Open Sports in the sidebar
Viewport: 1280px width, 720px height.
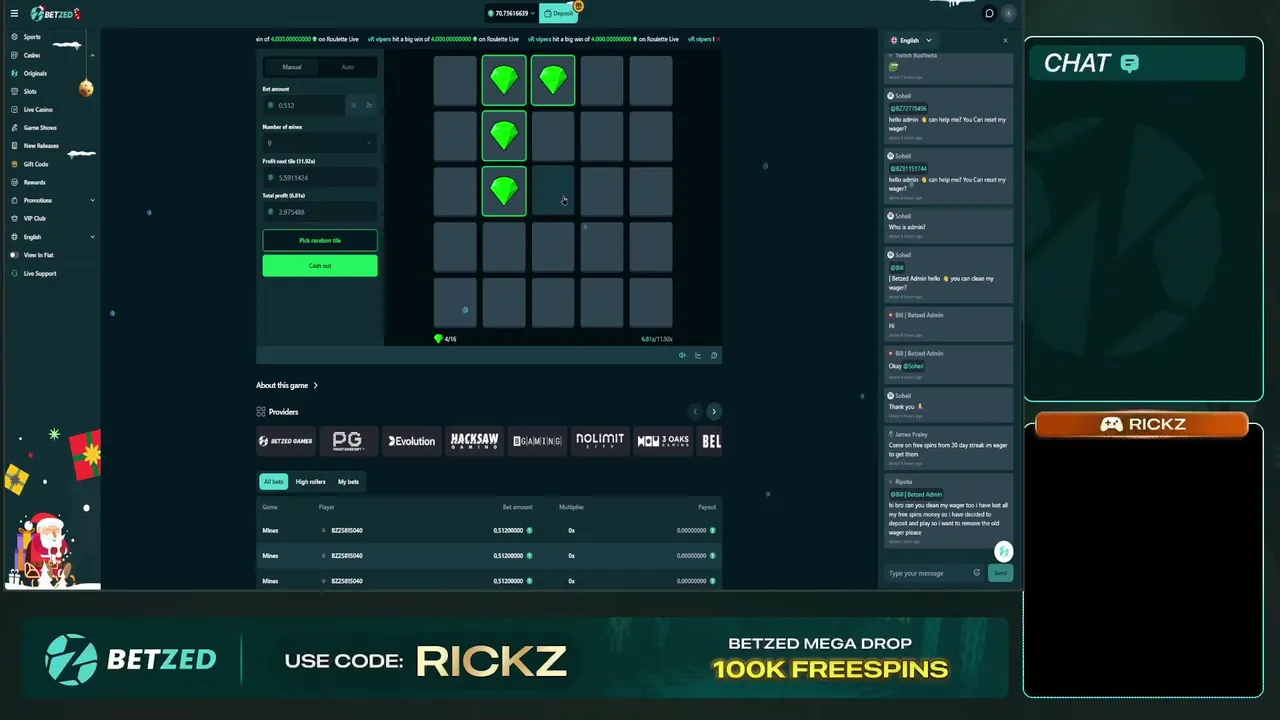[x=32, y=37]
